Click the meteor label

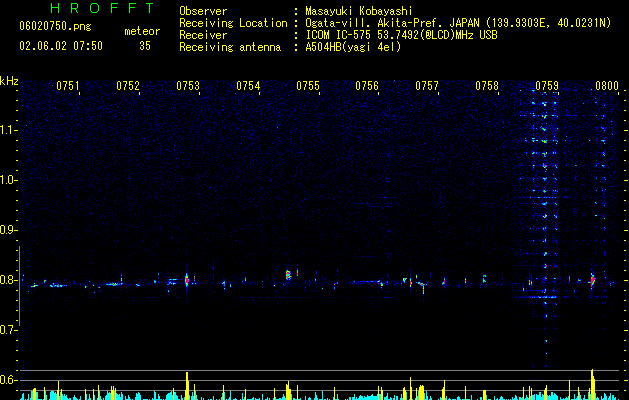[x=142, y=31]
